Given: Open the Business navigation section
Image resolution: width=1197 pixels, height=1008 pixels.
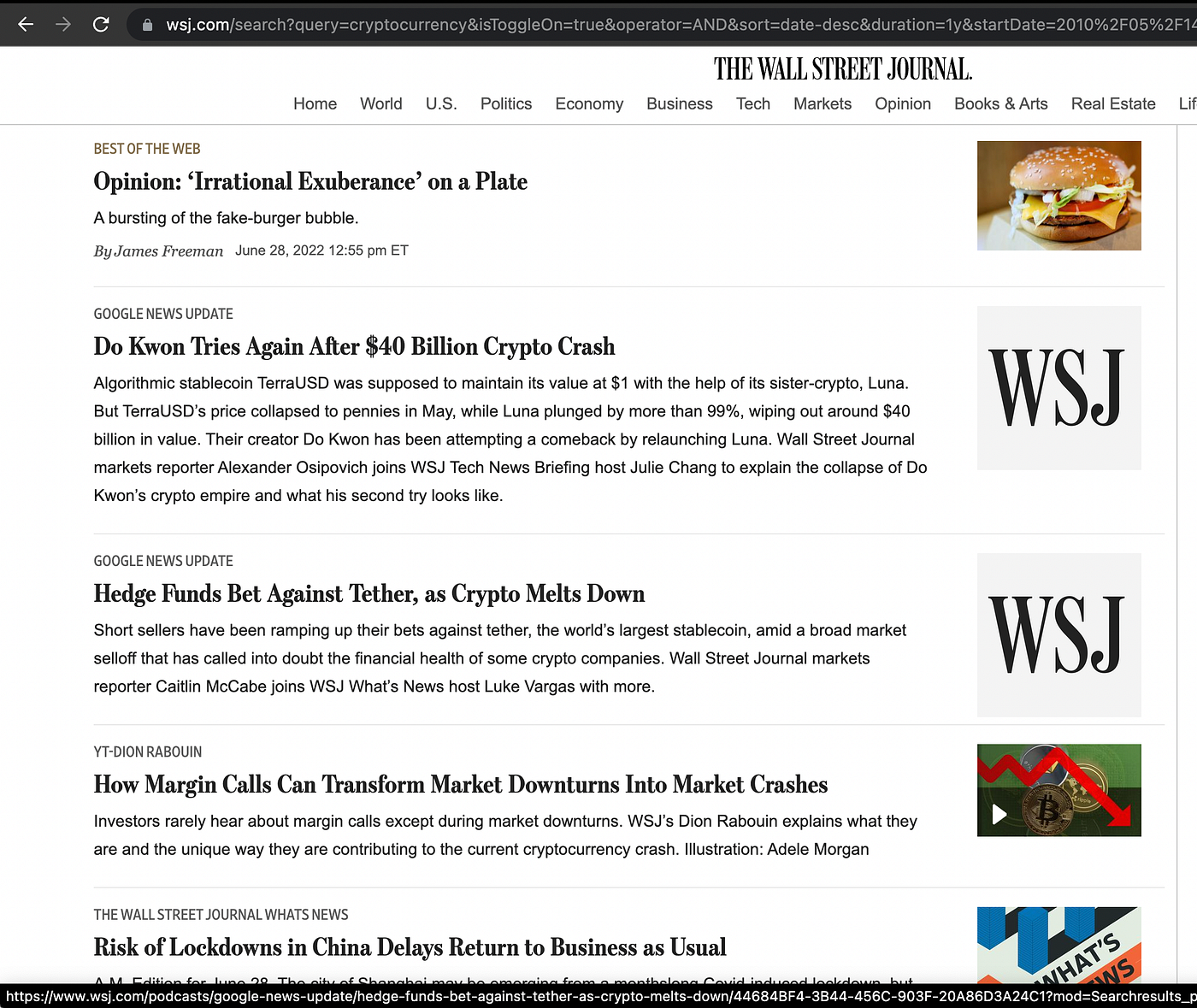Looking at the screenshot, I should pyautogui.click(x=680, y=103).
